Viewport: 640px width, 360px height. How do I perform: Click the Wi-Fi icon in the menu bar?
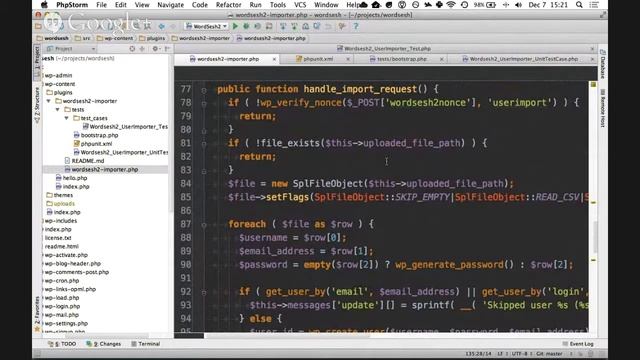pos(451,5)
